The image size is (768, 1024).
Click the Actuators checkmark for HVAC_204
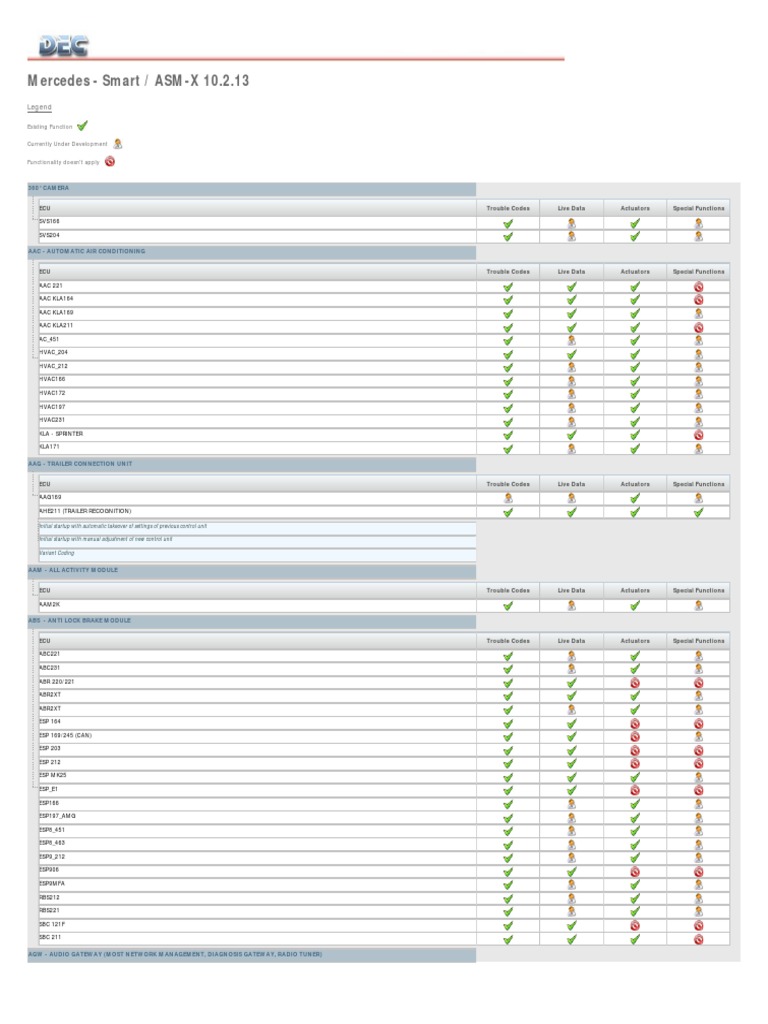coord(635,354)
